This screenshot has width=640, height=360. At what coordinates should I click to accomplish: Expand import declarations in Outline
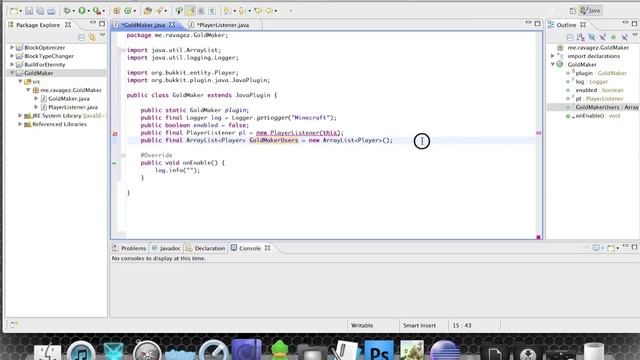tap(553, 56)
